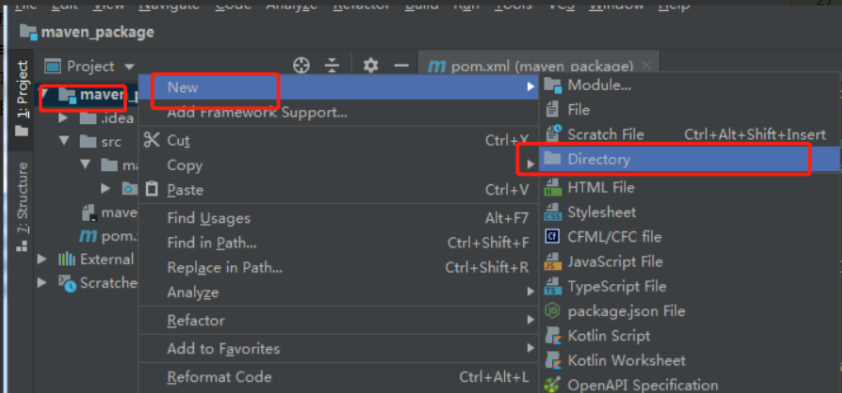Create a new File
This screenshot has width=842, height=393.
click(x=689, y=110)
